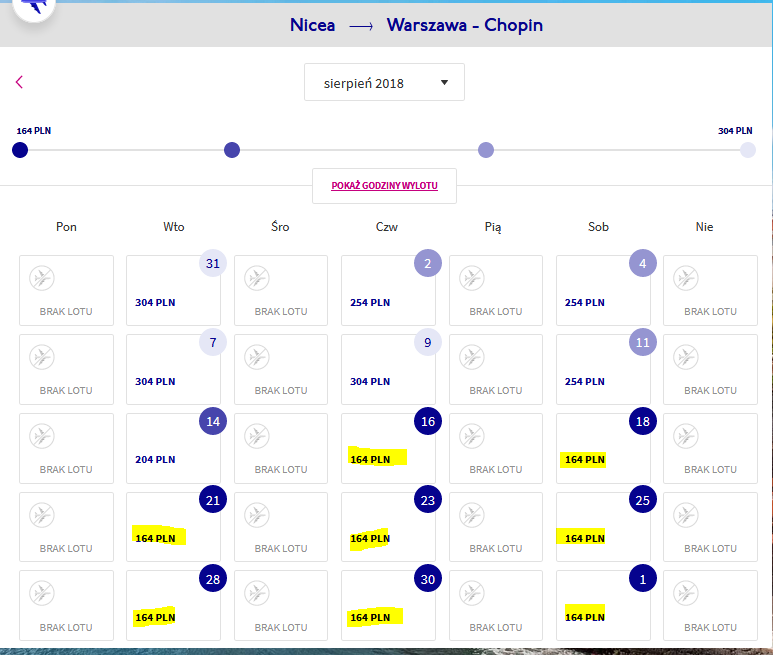Image resolution: width=773 pixels, height=655 pixels.
Task: Book the day 25 flight for 164 PLN
Action: click(x=603, y=527)
